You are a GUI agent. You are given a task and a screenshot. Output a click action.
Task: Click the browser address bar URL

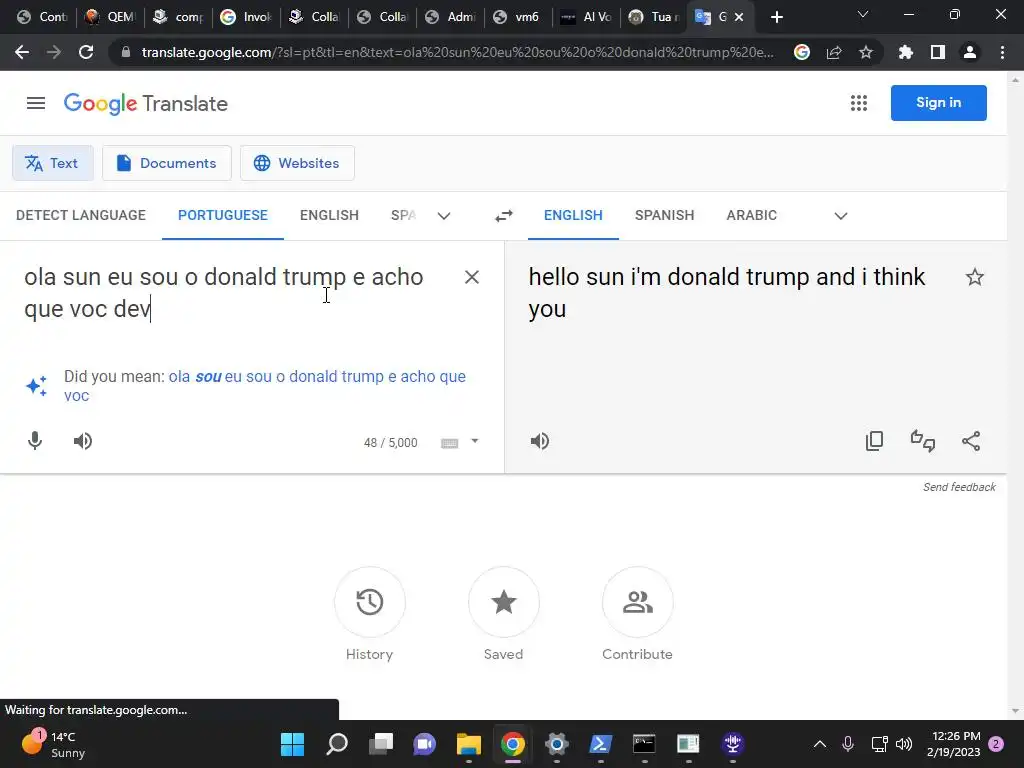457,52
